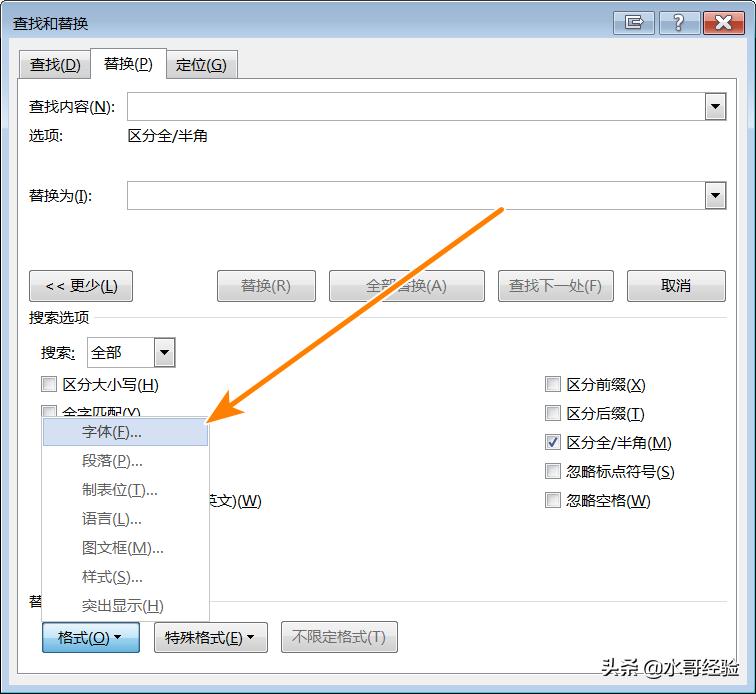This screenshot has width=756, height=694.
Task: Enable the 区分大小写(H) checkbox
Action: coord(49,384)
